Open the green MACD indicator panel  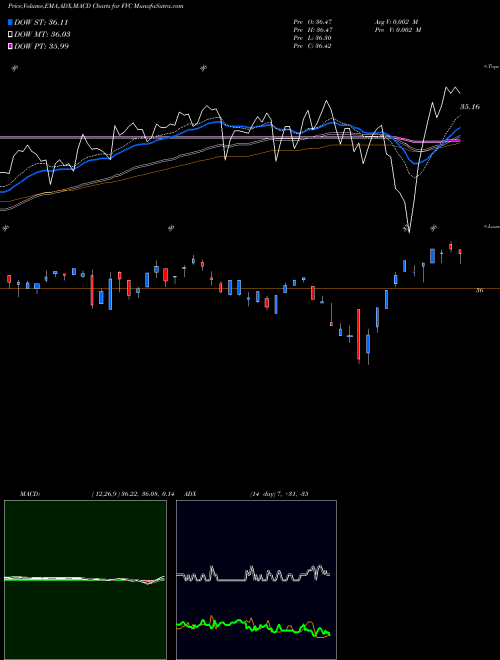point(85,580)
